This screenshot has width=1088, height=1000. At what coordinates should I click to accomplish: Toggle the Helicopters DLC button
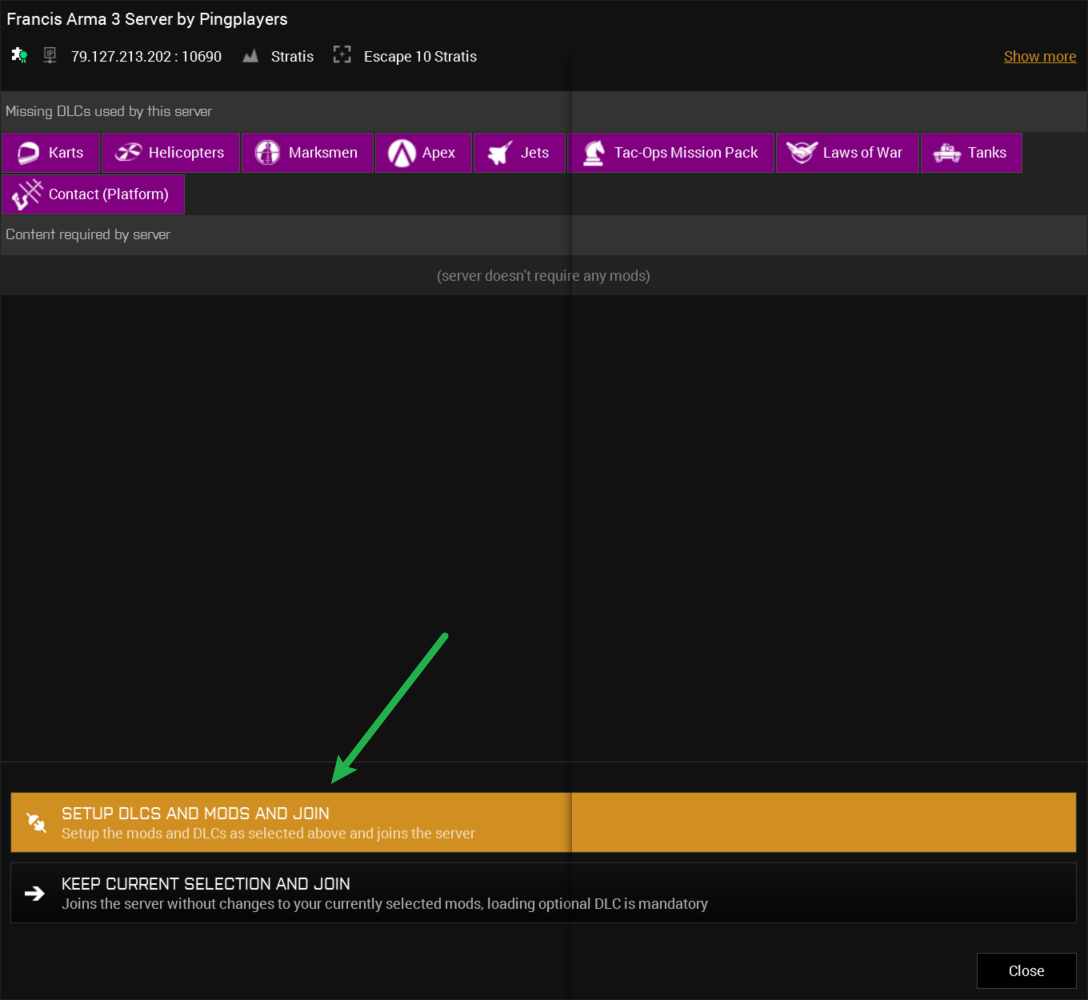171,153
